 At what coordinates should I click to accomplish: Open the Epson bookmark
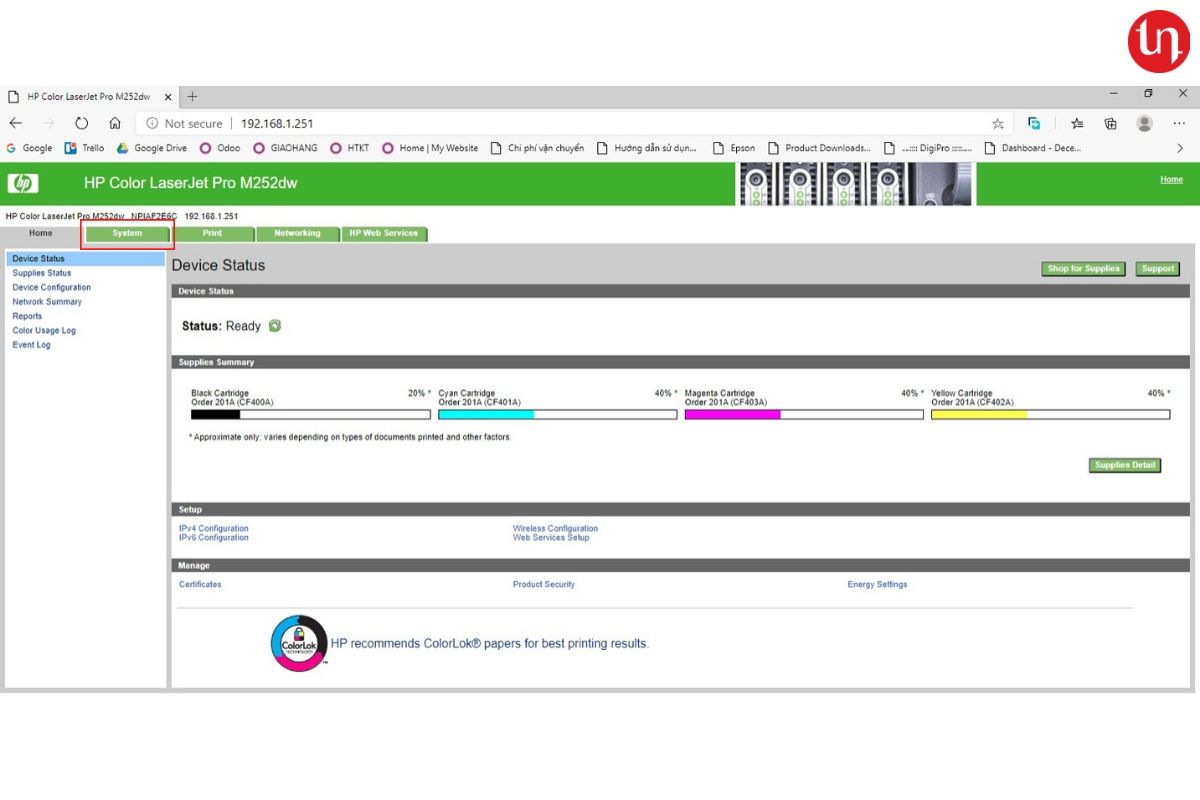pos(734,148)
